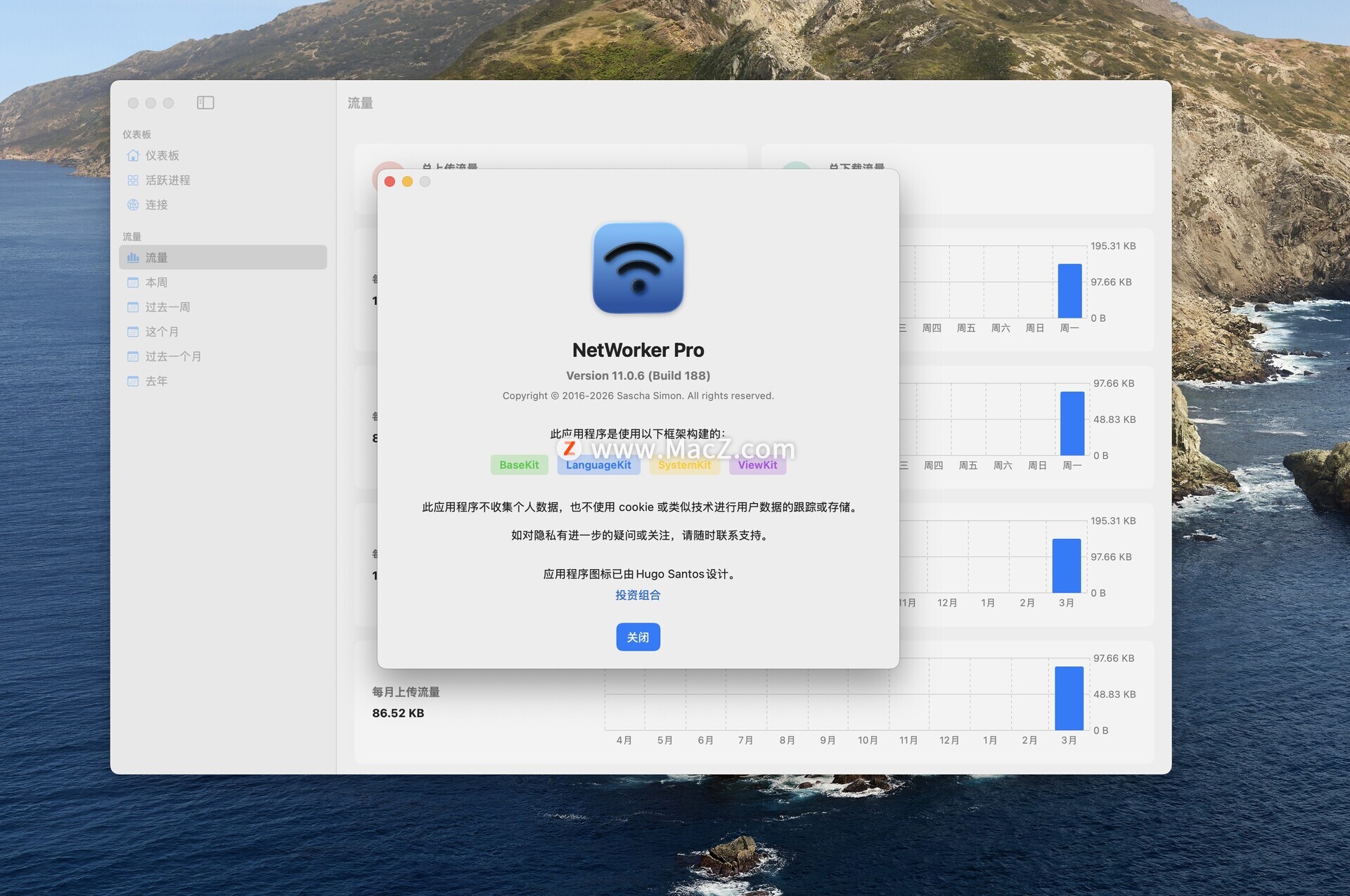Open 过去一个月 traffic view
This screenshot has height=896, width=1350.
(172, 356)
